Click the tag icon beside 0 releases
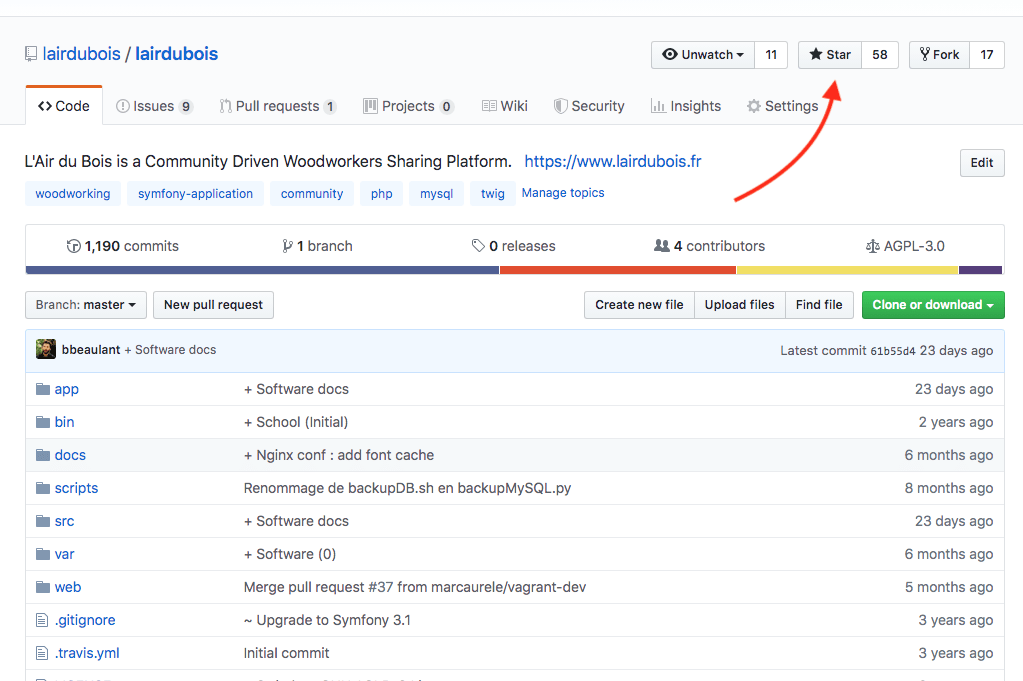 click(478, 246)
